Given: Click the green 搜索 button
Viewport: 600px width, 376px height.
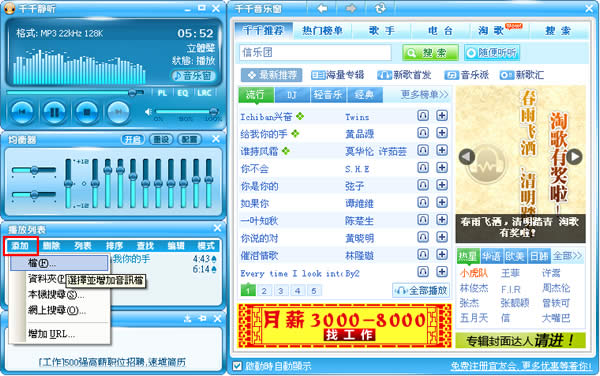Looking at the screenshot, I should (x=430, y=53).
